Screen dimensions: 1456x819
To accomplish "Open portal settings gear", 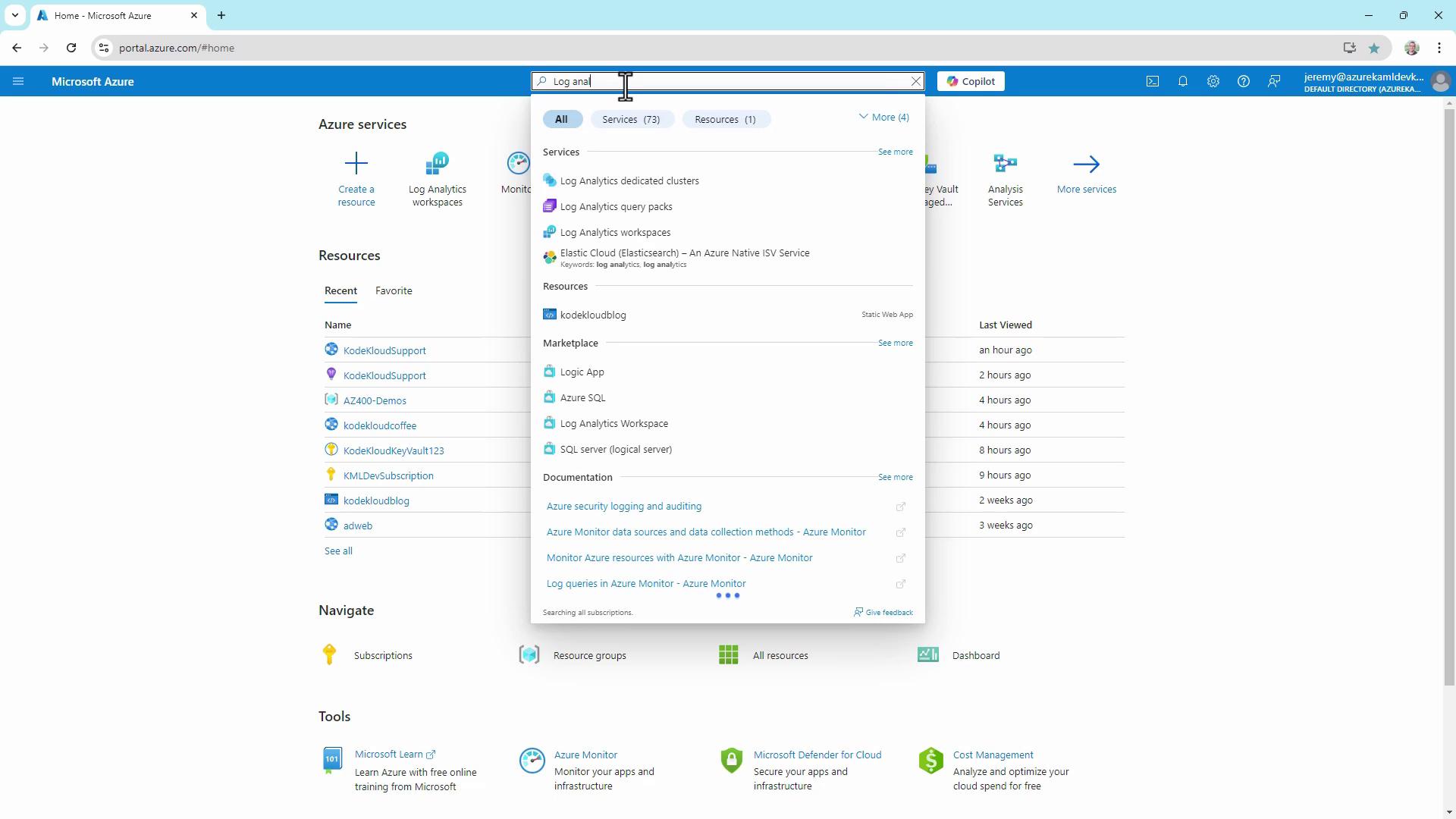I will click(1213, 81).
